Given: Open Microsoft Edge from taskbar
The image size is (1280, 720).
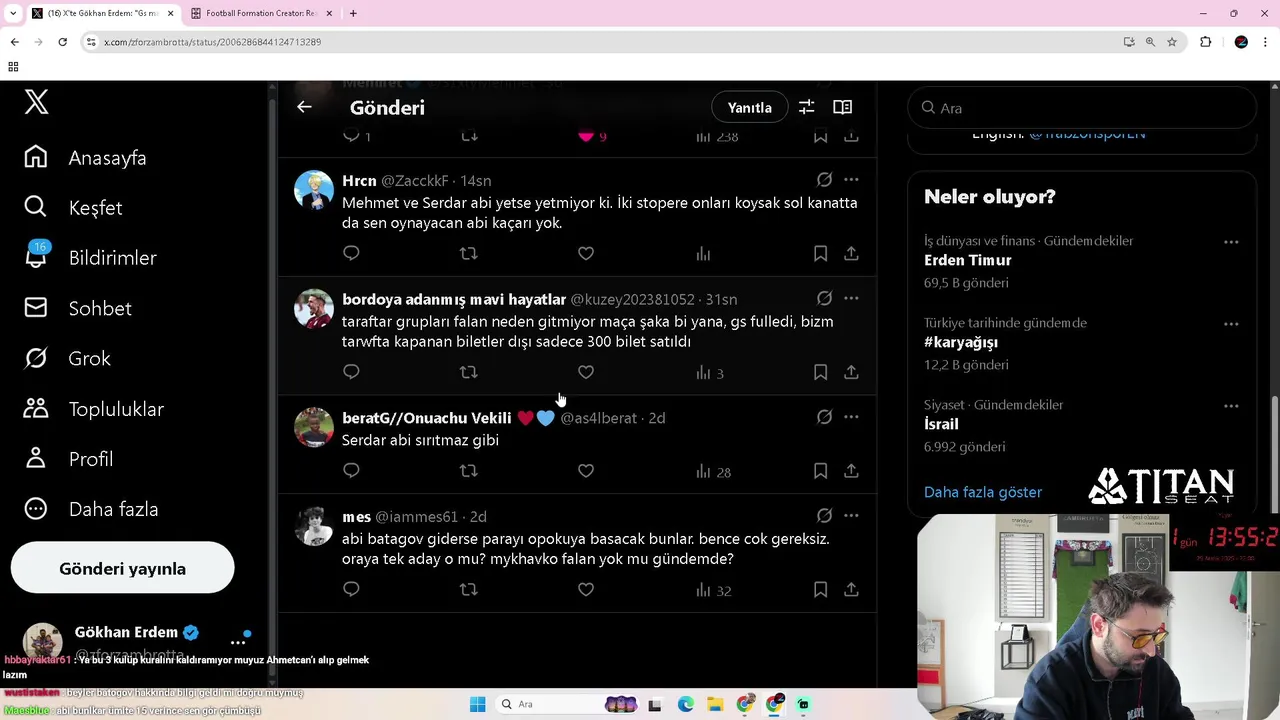Looking at the screenshot, I should (x=685, y=704).
